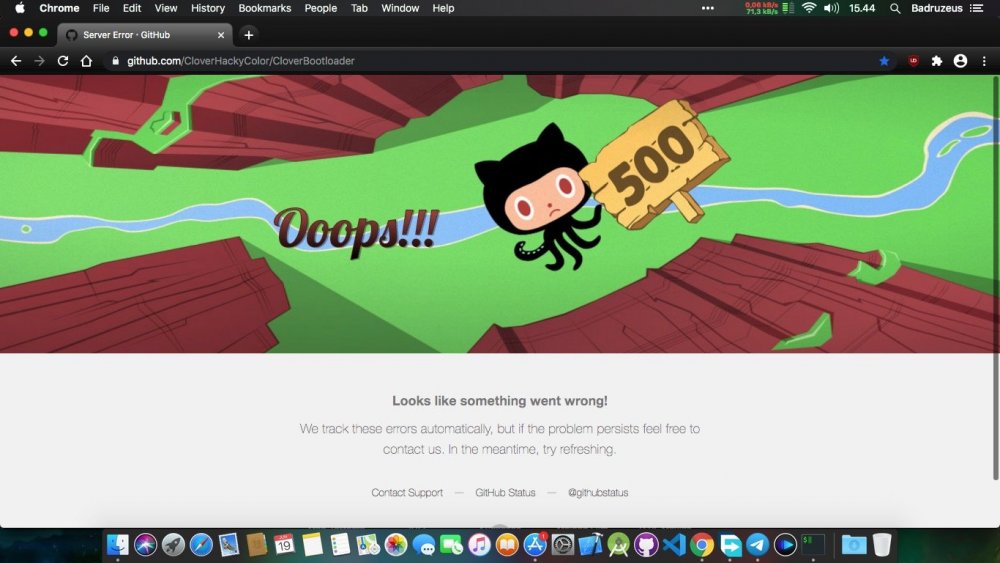The width and height of the screenshot is (1000, 563).
Task: Open Android Studio in the dock
Action: point(618,545)
